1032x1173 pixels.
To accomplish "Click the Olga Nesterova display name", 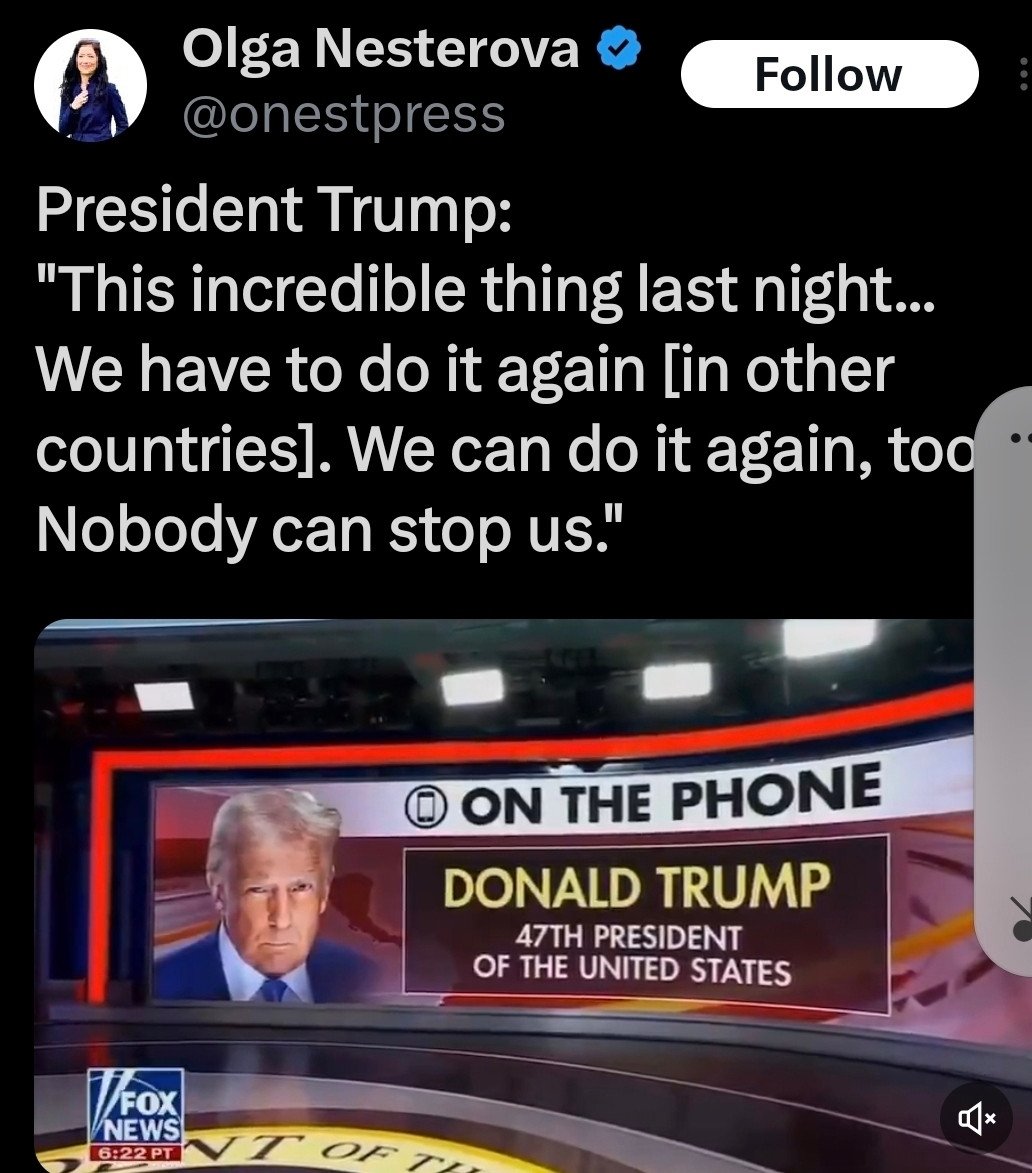I will click(x=381, y=49).
